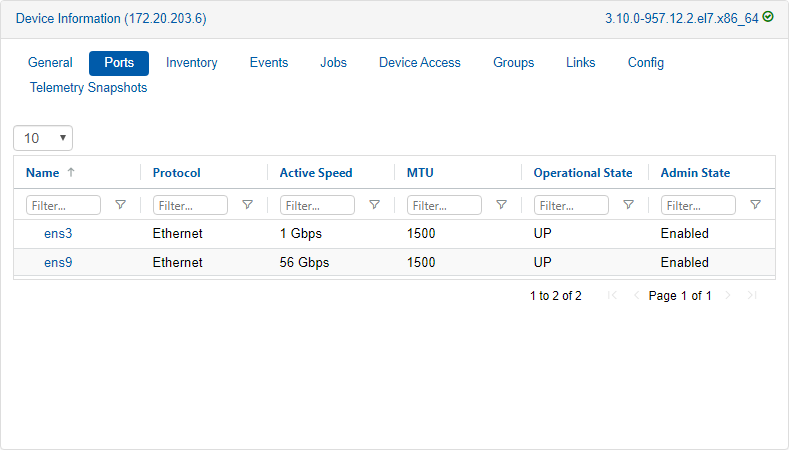
Task: Click the Admin State filter funnel icon
Action: (x=755, y=205)
